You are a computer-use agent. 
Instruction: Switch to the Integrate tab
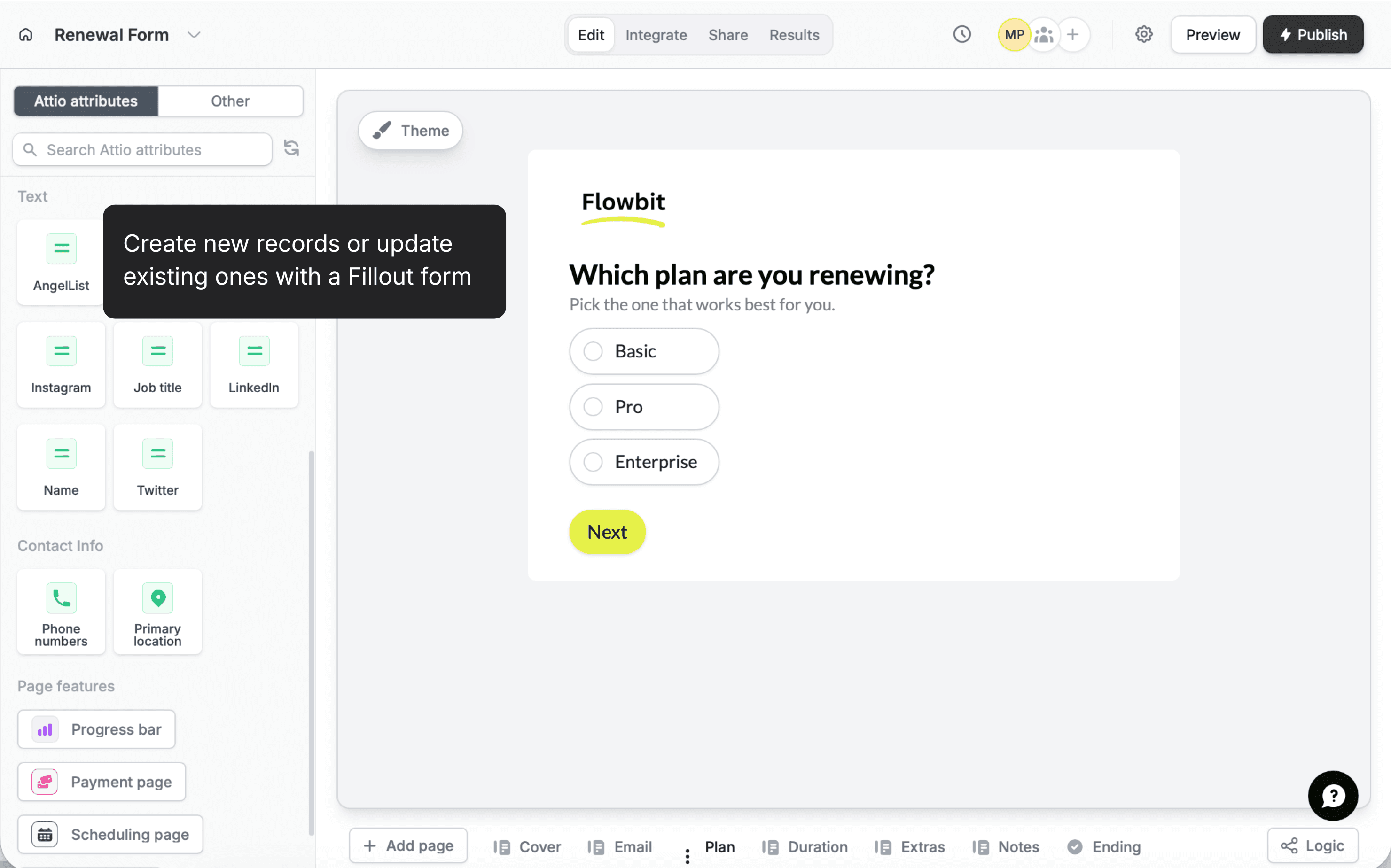[x=656, y=35]
